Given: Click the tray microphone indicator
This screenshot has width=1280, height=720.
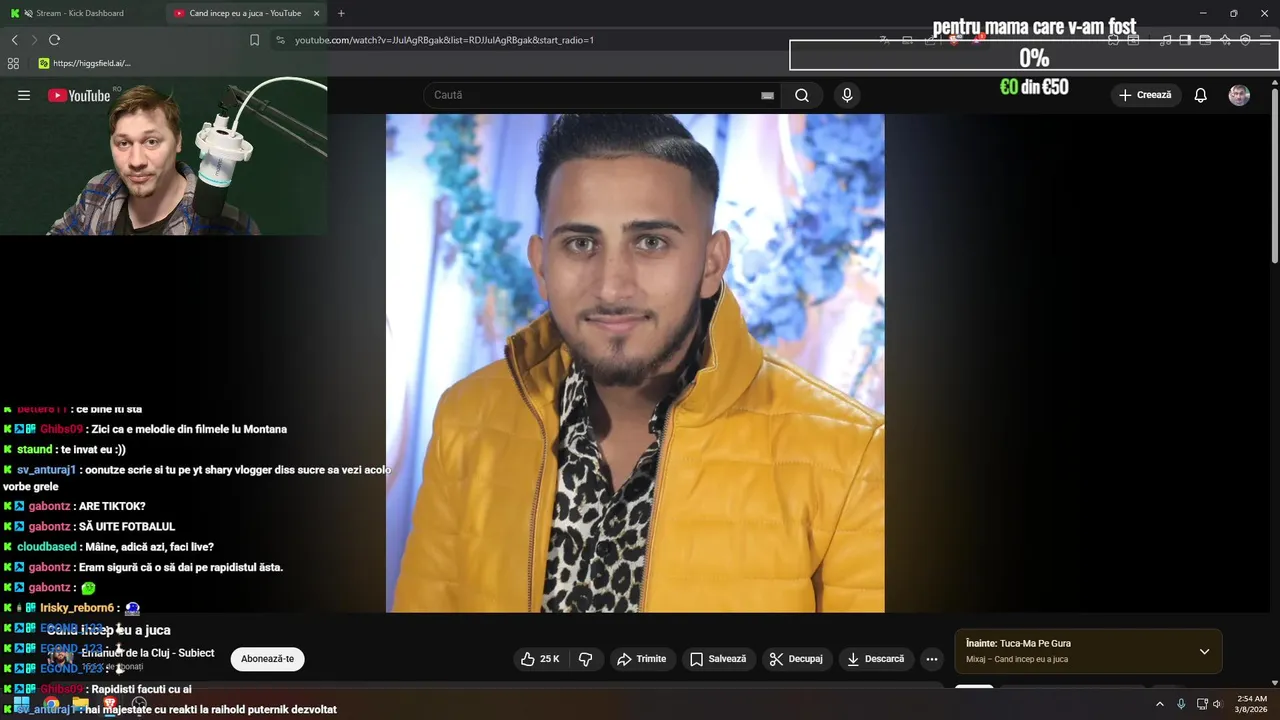Looking at the screenshot, I should [1181, 704].
